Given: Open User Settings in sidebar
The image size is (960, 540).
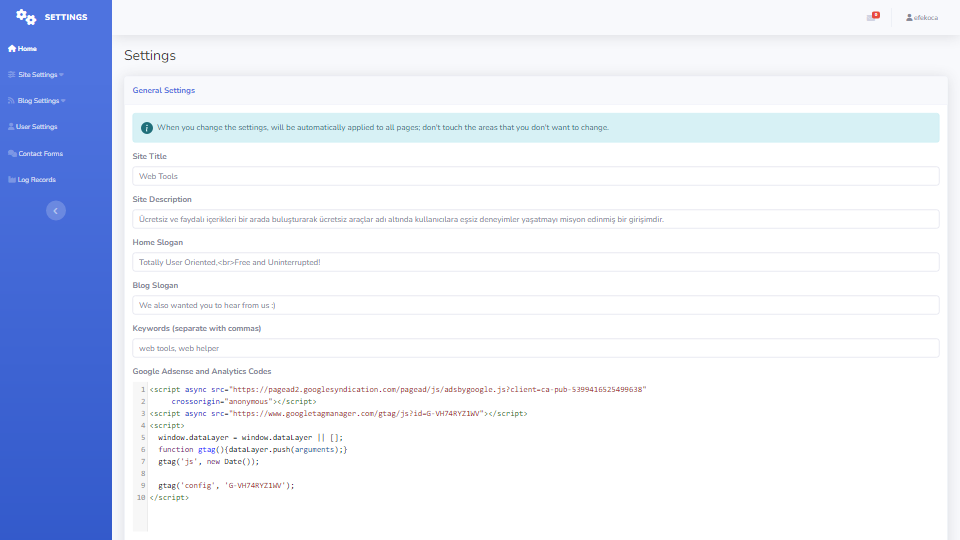Looking at the screenshot, I should click(32, 127).
